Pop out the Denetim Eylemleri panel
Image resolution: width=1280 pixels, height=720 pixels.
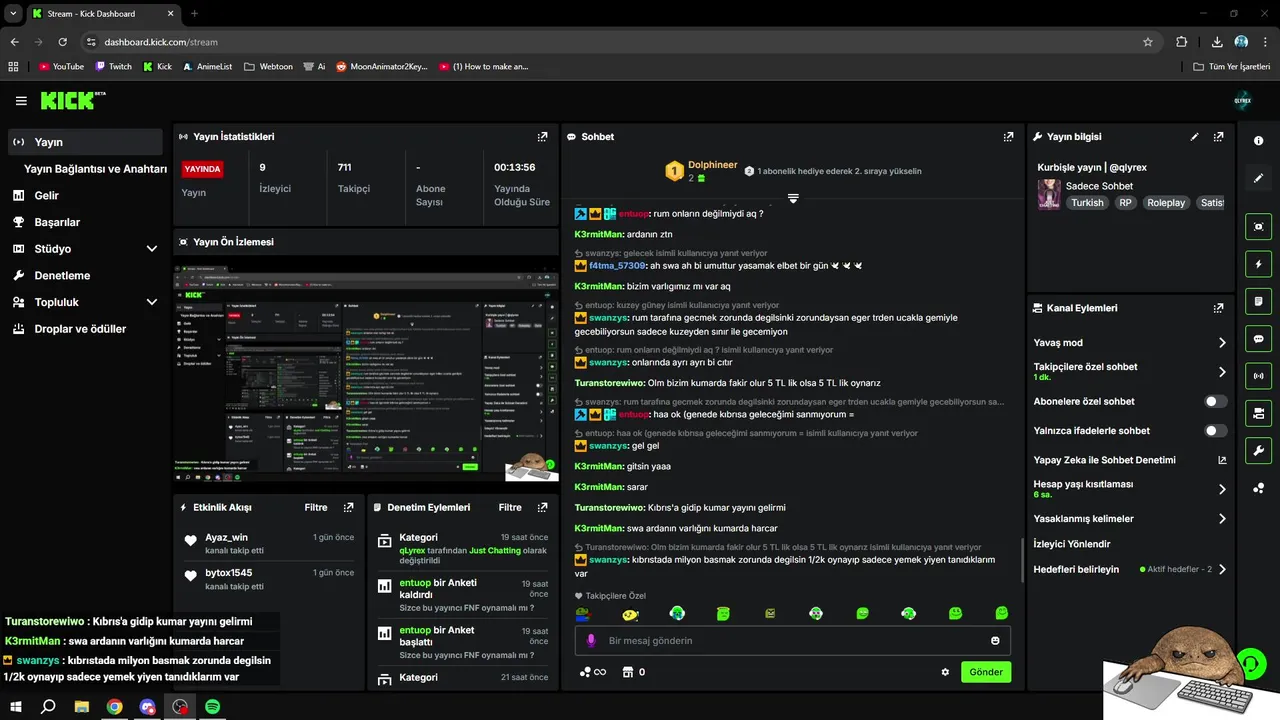pyautogui.click(x=542, y=507)
